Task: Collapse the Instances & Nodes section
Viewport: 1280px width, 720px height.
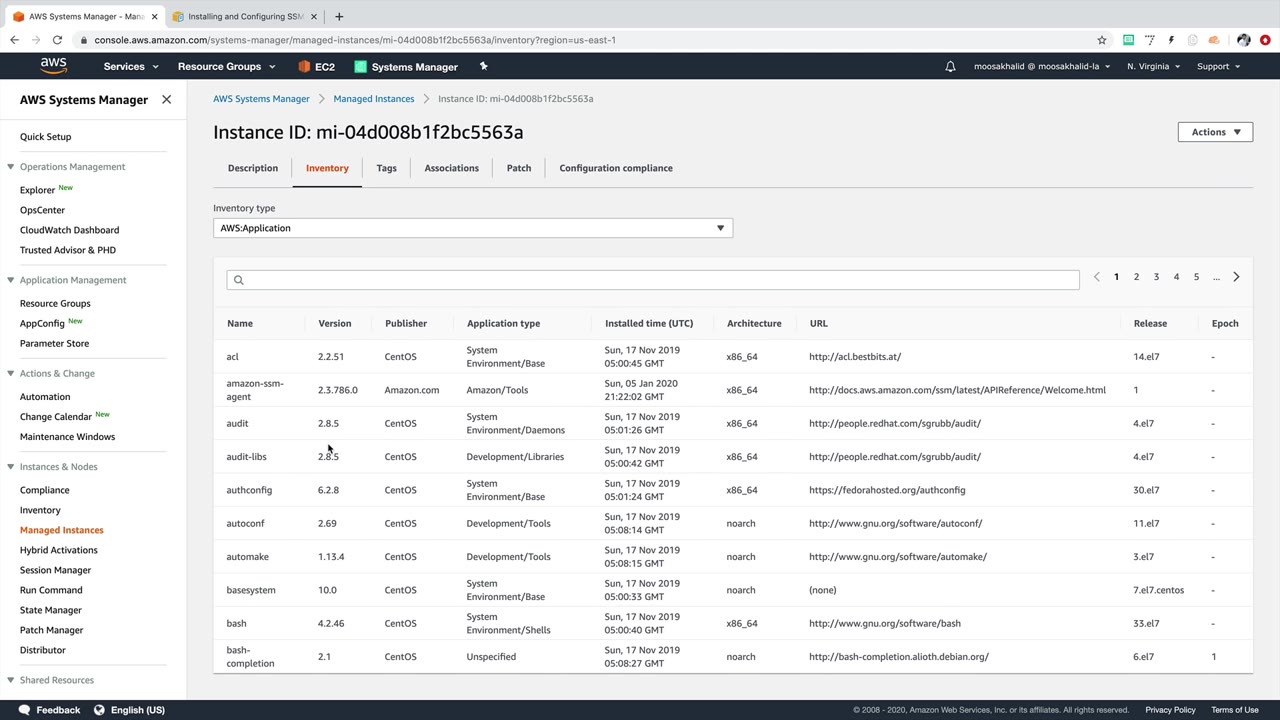Action: 10,467
